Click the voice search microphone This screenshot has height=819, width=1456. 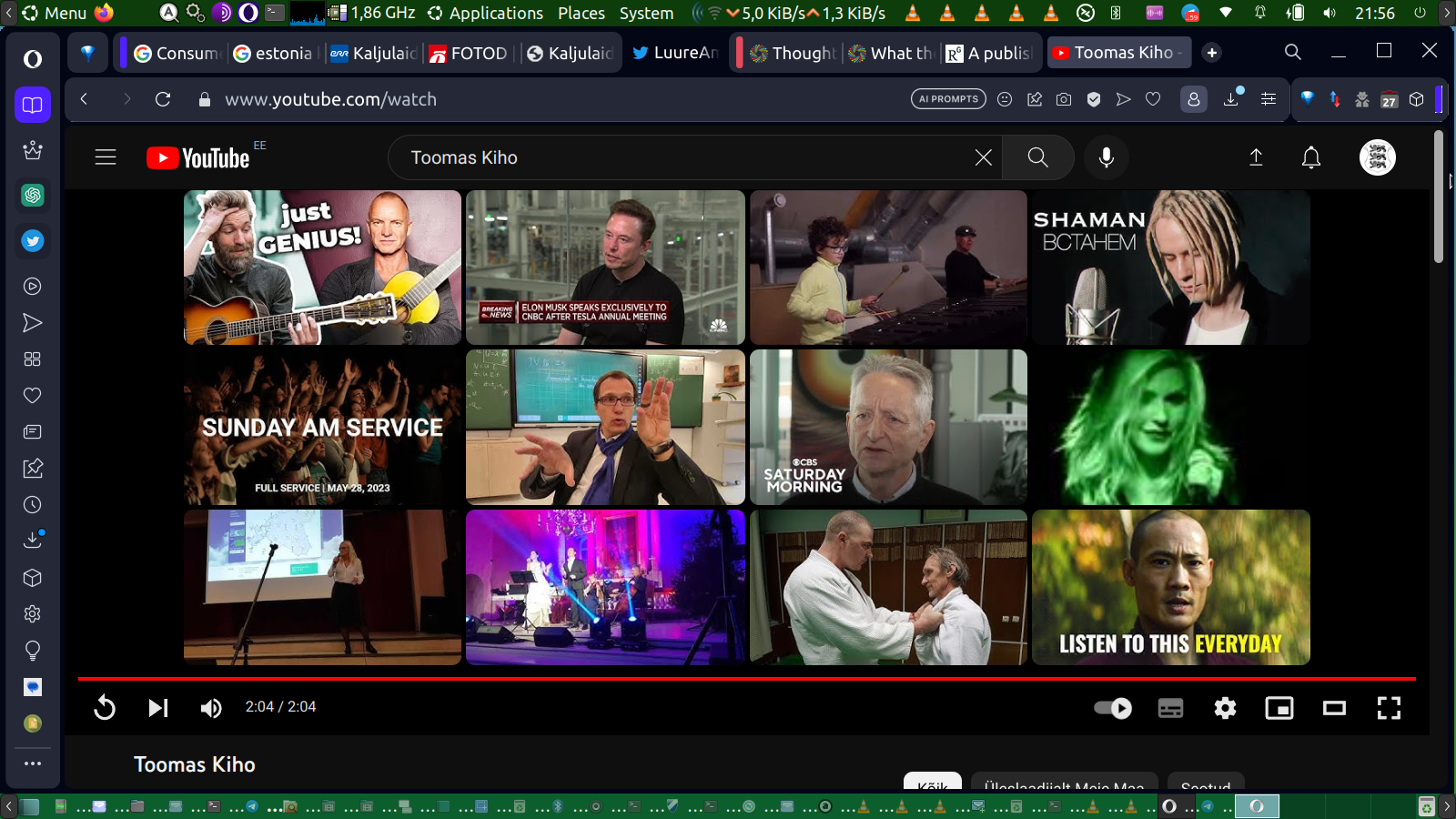click(1107, 157)
